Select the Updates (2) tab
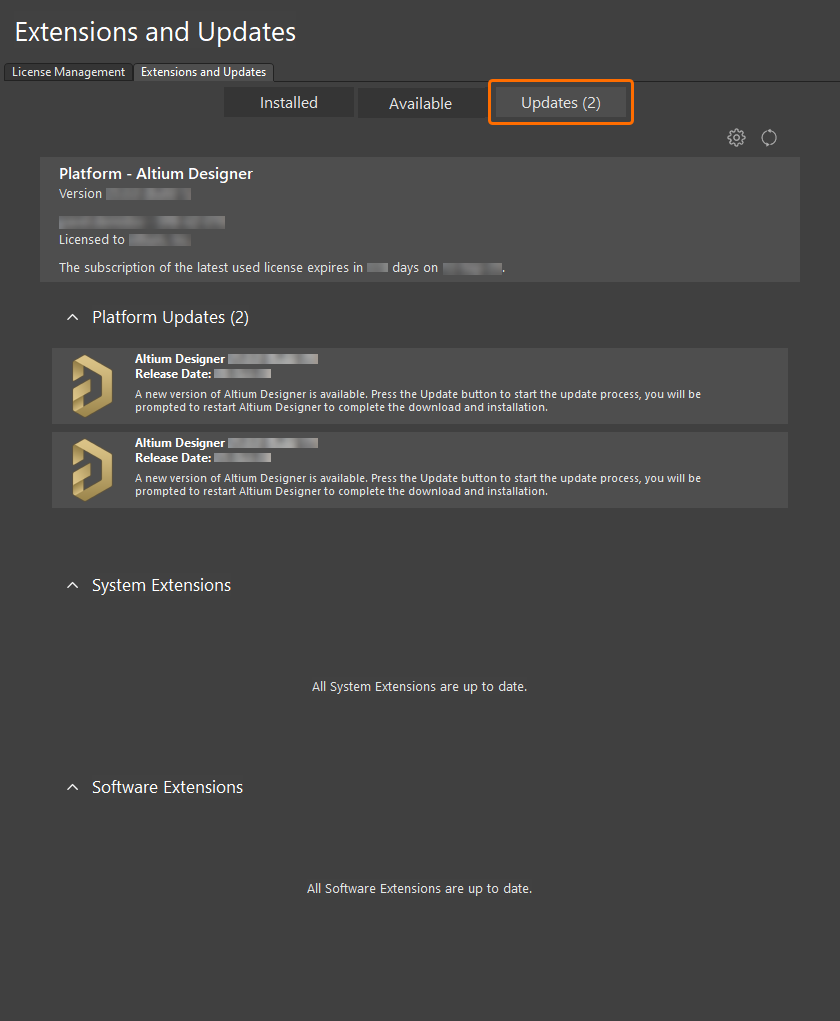The width and height of the screenshot is (840, 1021). coord(561,103)
